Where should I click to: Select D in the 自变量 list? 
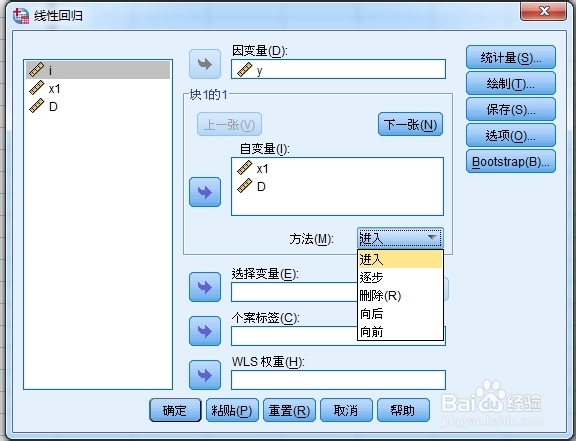tap(337, 187)
